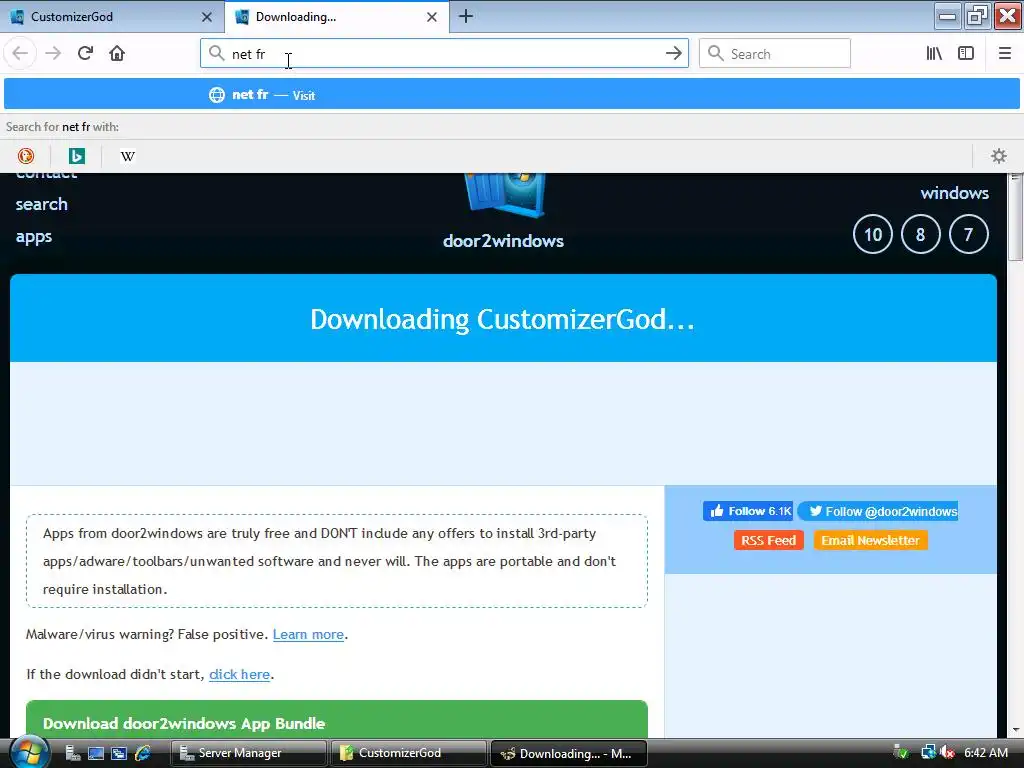Click the Go arrow in the address bar
The image size is (1024, 768).
tap(673, 54)
